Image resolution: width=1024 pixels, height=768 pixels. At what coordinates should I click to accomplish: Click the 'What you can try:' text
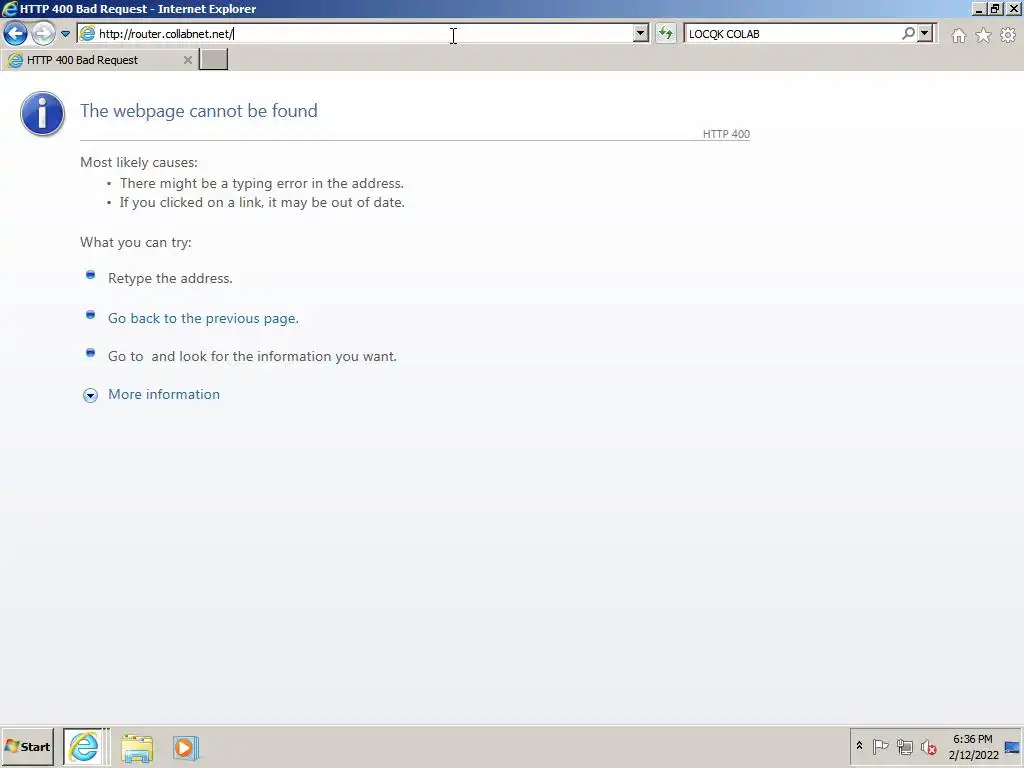tap(136, 242)
